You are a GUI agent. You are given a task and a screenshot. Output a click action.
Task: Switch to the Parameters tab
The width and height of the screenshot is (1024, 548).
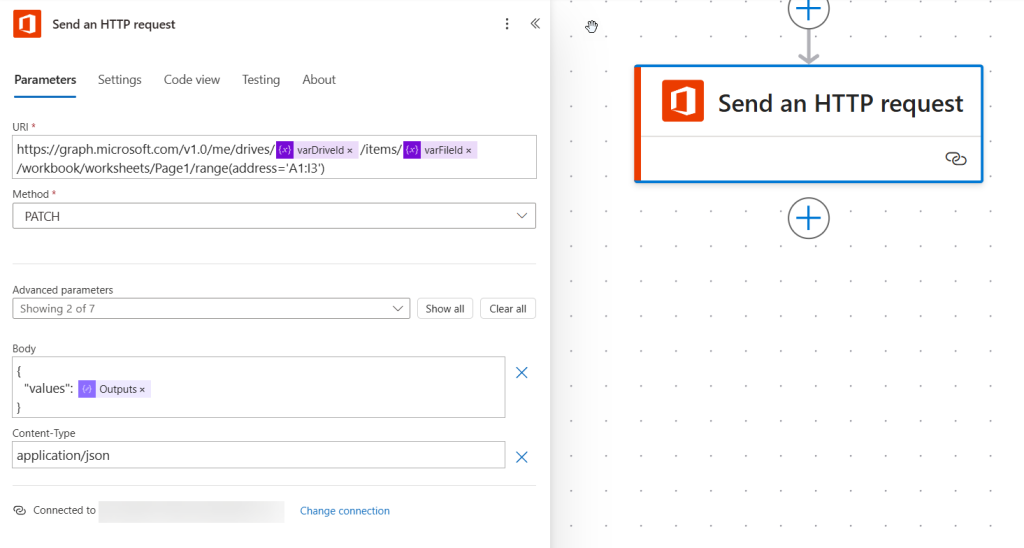(45, 80)
